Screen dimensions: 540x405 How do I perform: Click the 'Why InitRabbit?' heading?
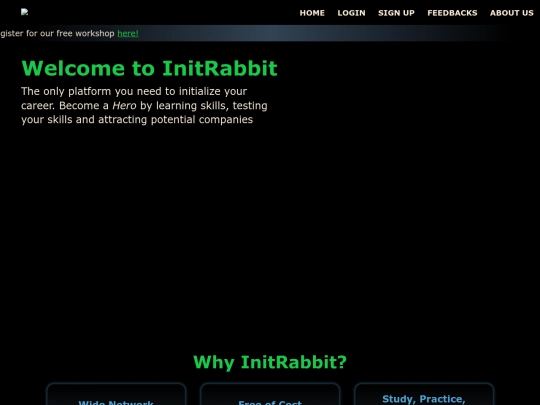tap(270, 362)
